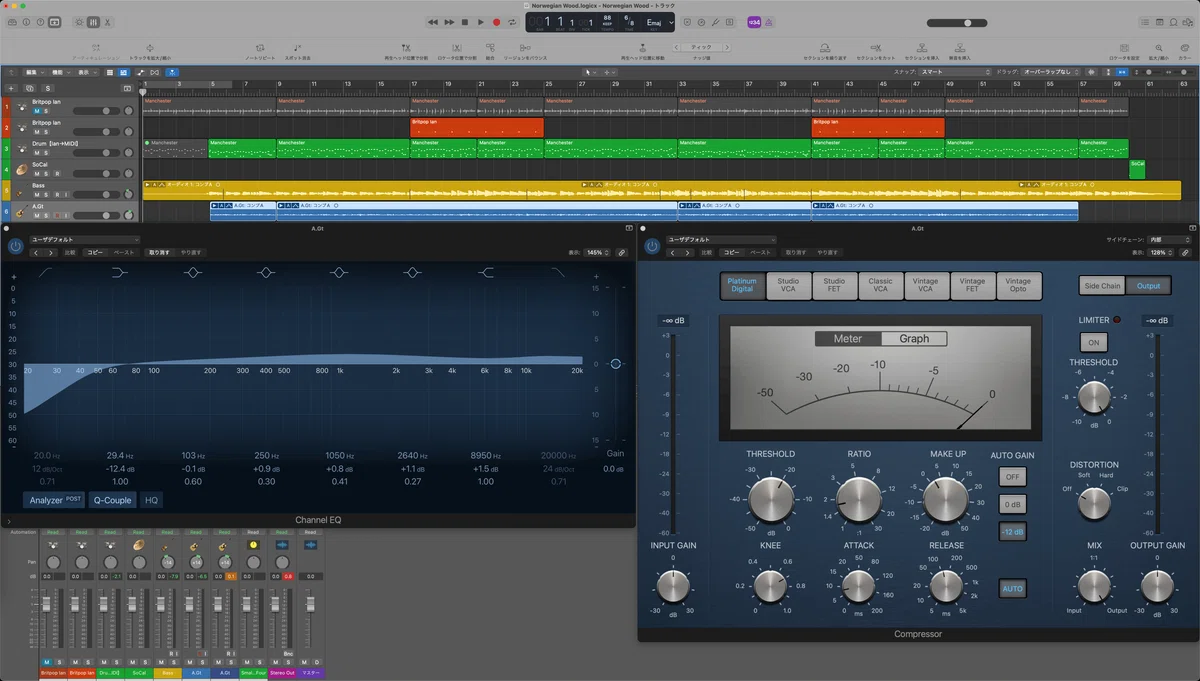The width and height of the screenshot is (1200, 681).
Task: Select Platinum Digital compressor model
Action: coord(742,286)
